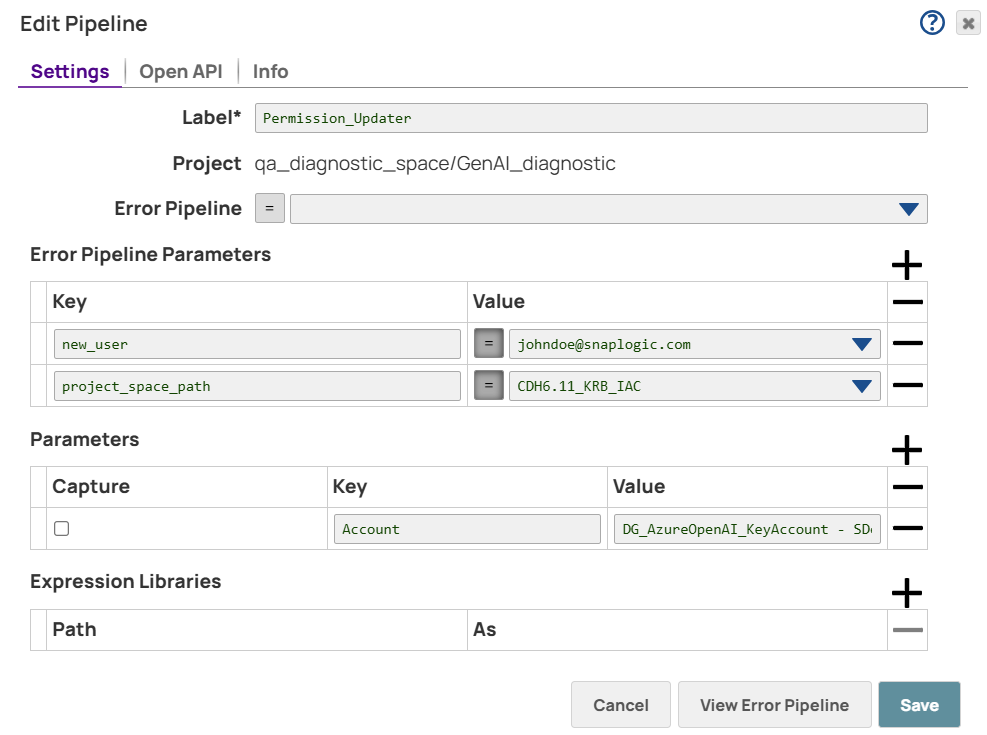Viewport: 987px width, 735px height.
Task: Expand the dropdown for johndoe@snaplogic.com value
Action: tap(861, 343)
